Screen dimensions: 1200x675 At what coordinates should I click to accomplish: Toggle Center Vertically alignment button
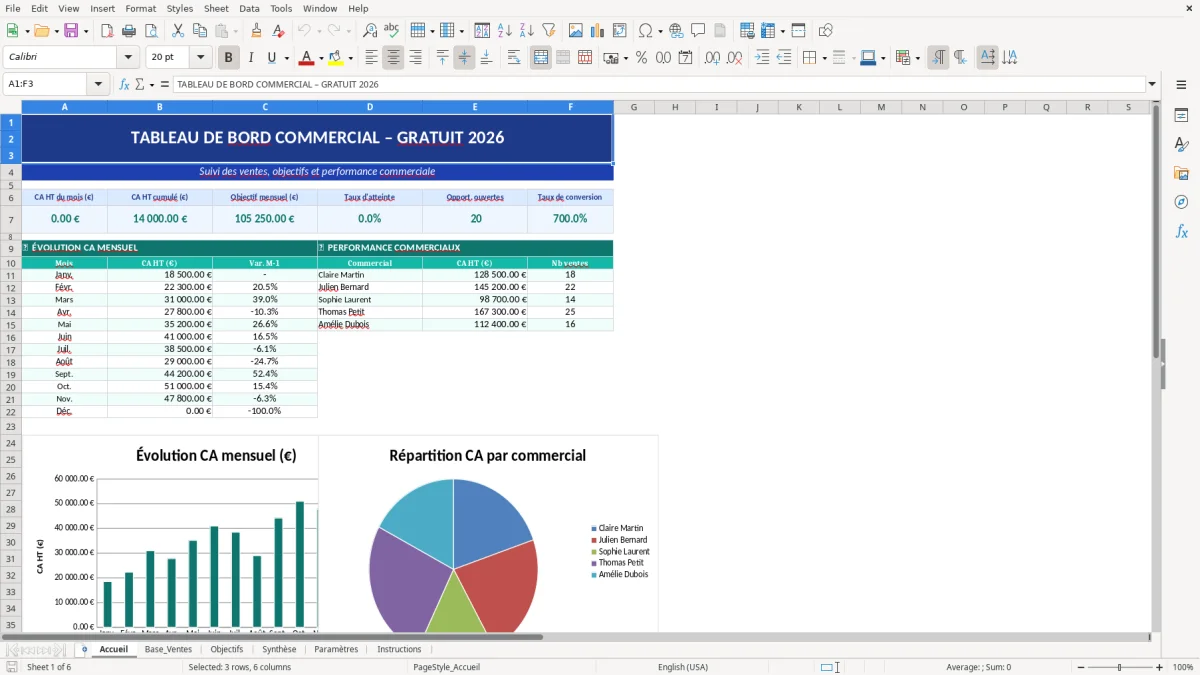point(464,58)
